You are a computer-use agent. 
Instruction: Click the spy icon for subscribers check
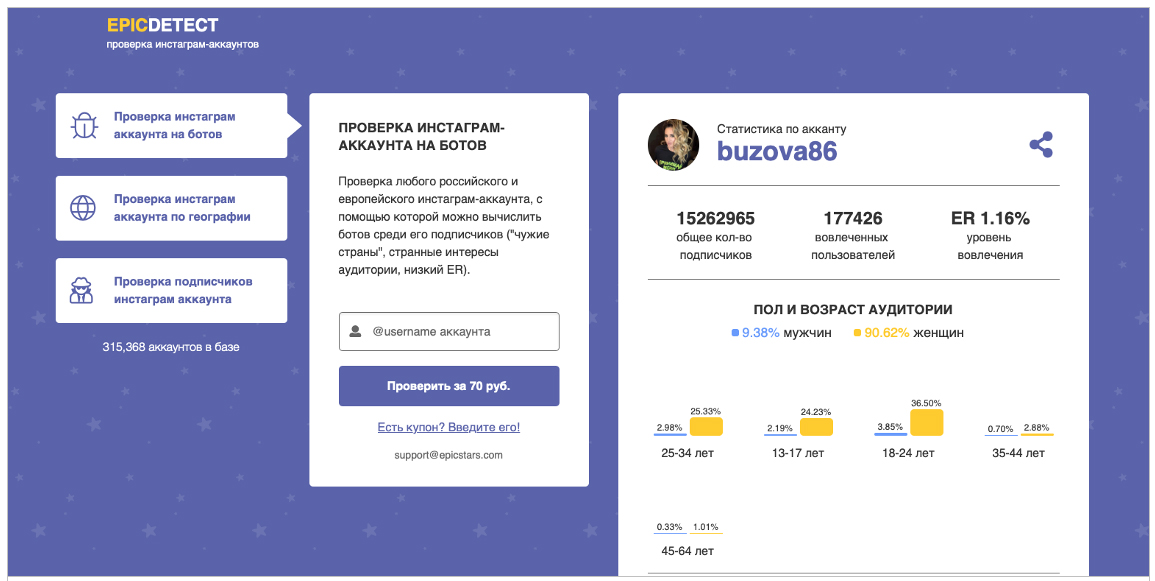[82, 290]
